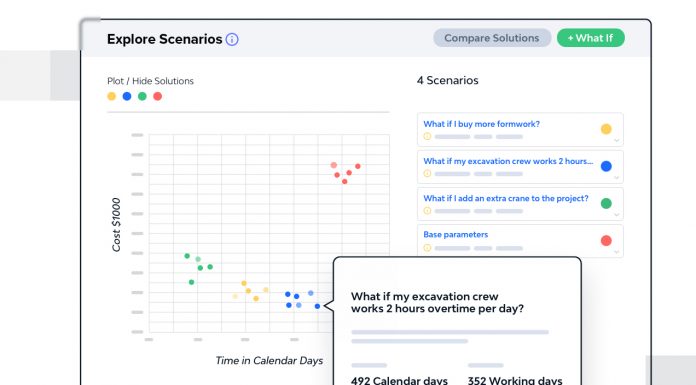Select the topmost green point in the scatter plot
Image resolution: width=696 pixels, height=385 pixels.
(x=187, y=256)
